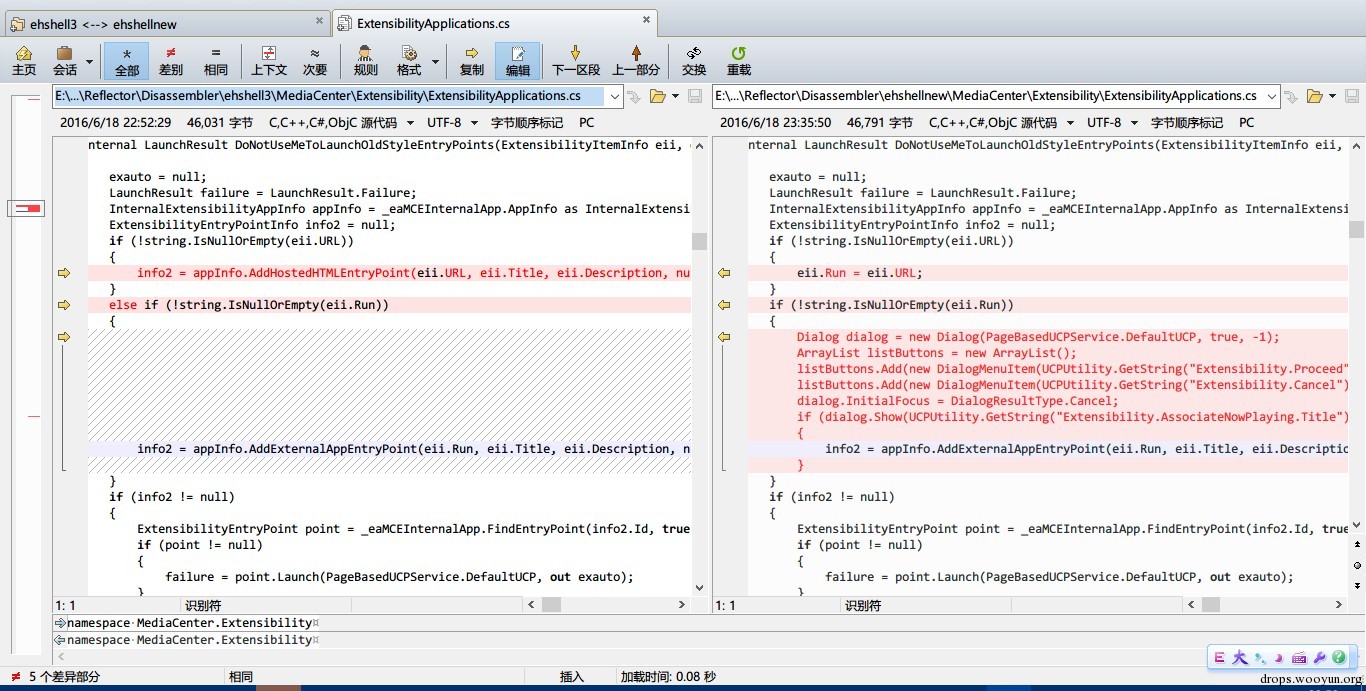Click the left pane vertical scrollbar thumb
Screen dimensions: 1366x691
pos(699,241)
